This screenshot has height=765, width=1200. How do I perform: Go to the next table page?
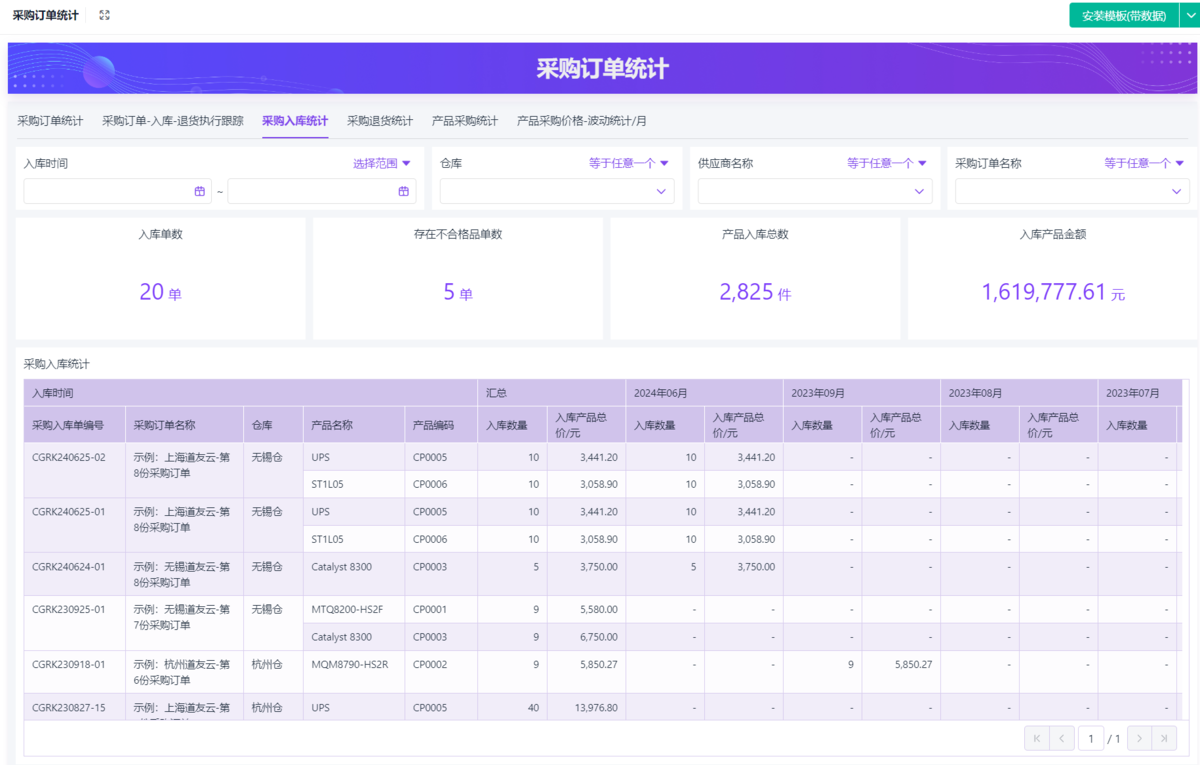tap(1139, 739)
